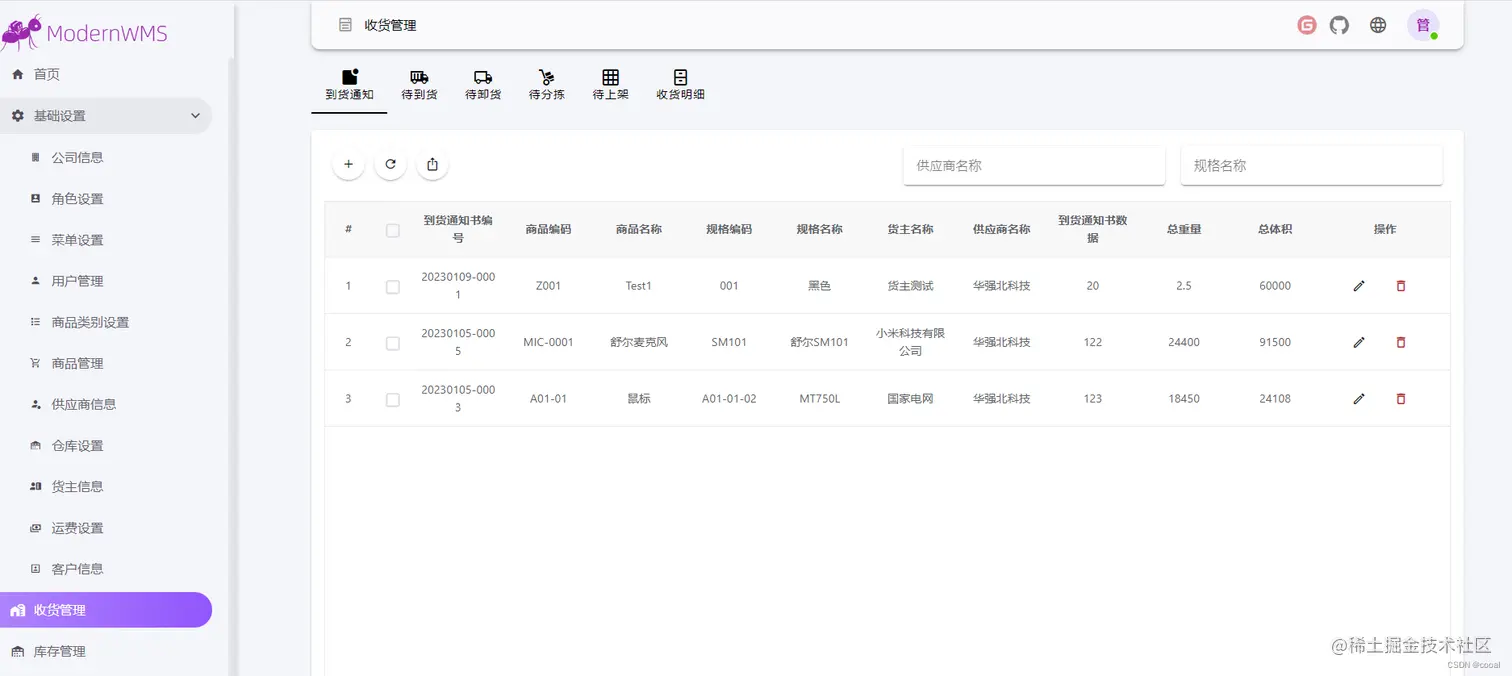Toggle the select-all header checkbox
This screenshot has height=676, width=1512.
pos(392,230)
